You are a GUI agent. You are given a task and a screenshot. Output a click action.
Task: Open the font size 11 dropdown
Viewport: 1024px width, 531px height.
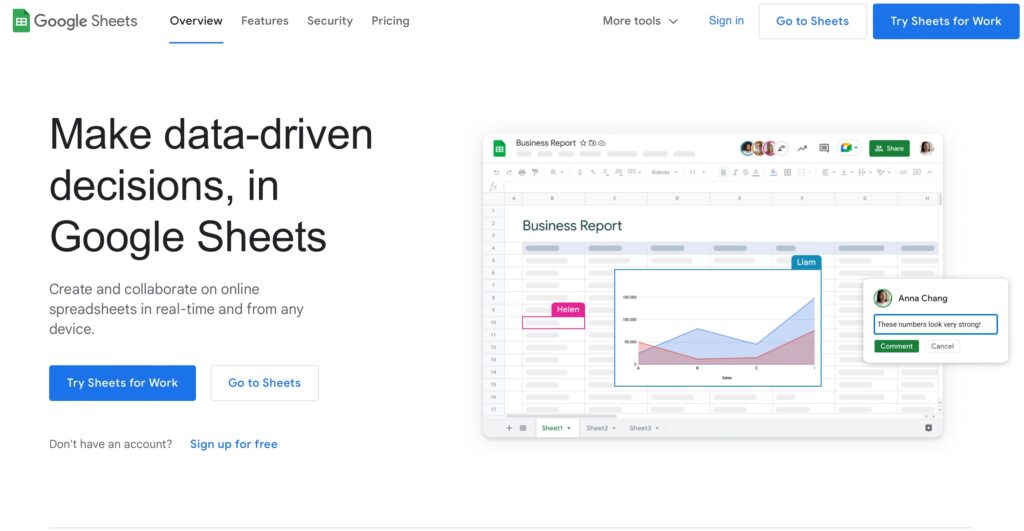coord(697,172)
